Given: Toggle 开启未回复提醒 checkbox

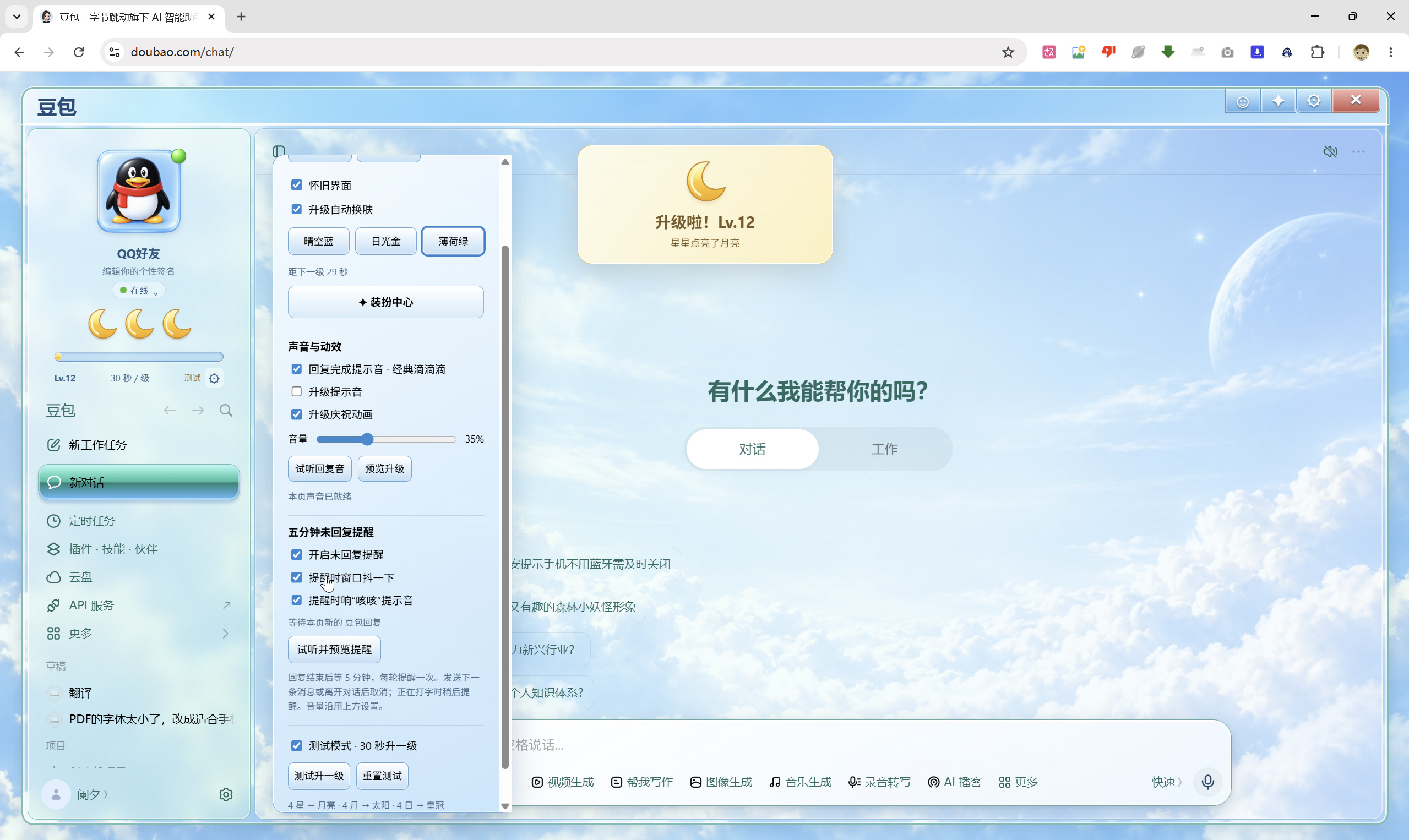Looking at the screenshot, I should pos(297,555).
